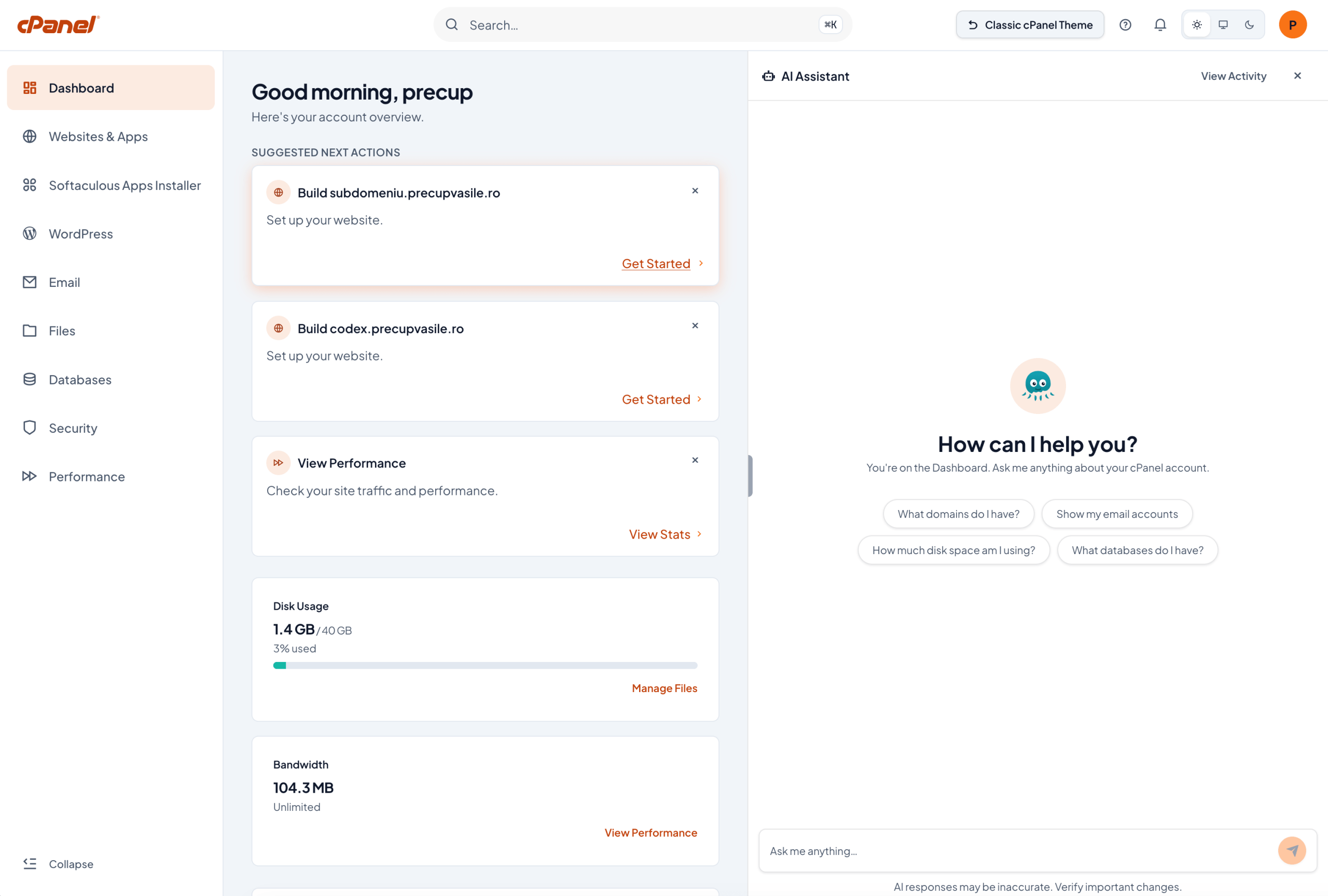Select 'What databases do I have?' suggestion

click(x=1137, y=550)
